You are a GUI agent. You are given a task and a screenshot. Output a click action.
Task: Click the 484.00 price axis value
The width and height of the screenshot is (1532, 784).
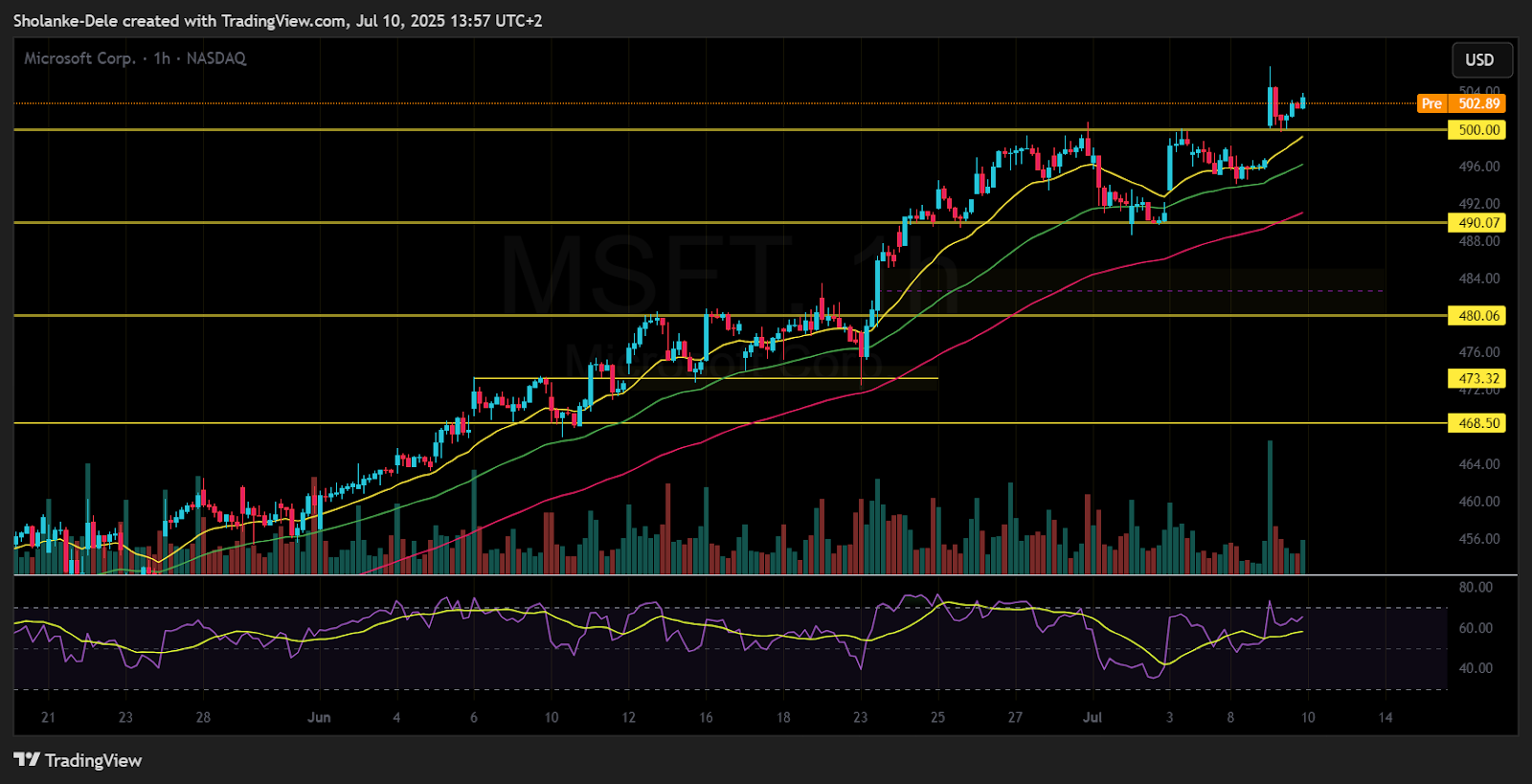point(1479,279)
